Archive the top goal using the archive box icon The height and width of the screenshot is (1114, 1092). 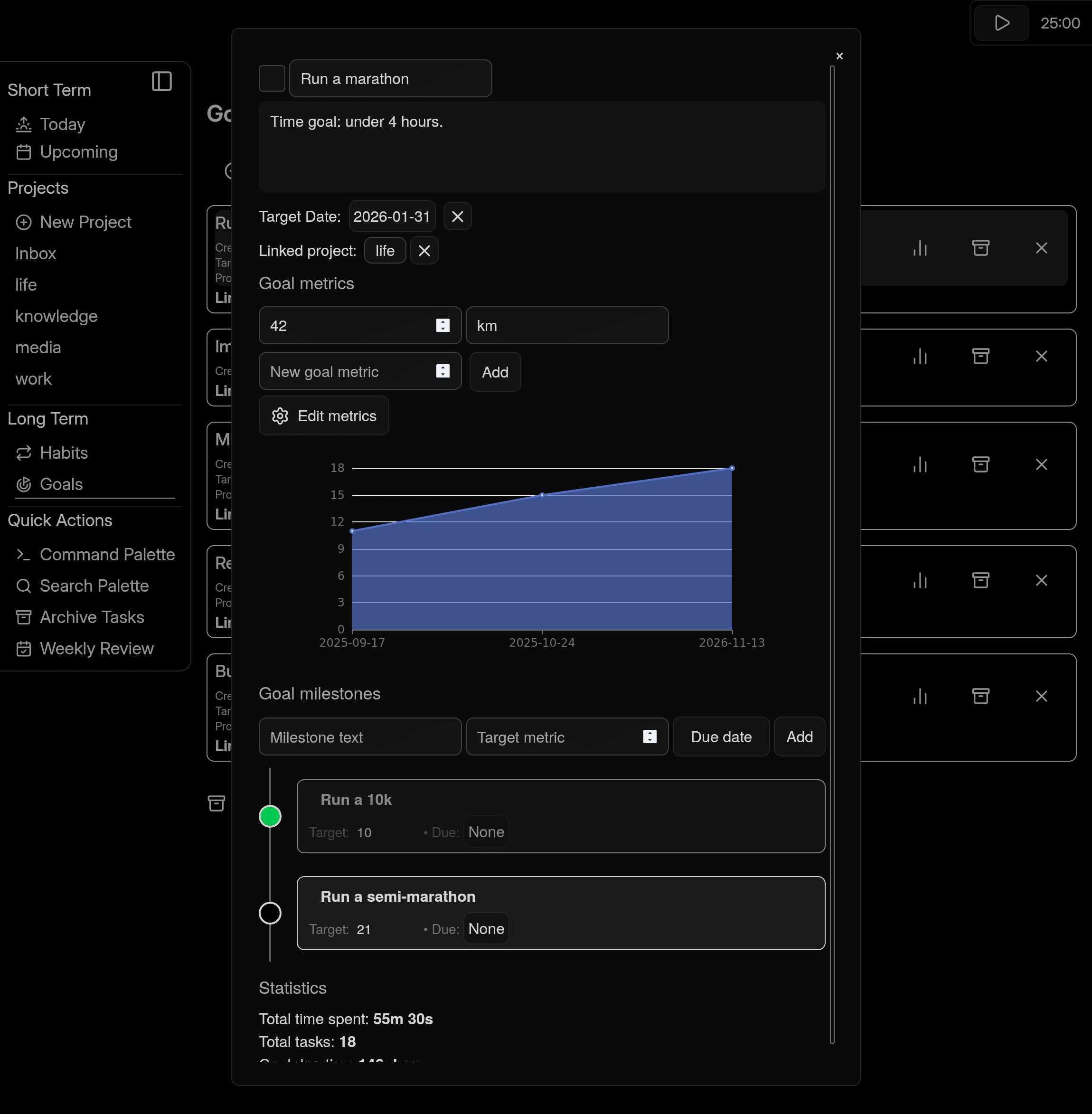[x=981, y=248]
